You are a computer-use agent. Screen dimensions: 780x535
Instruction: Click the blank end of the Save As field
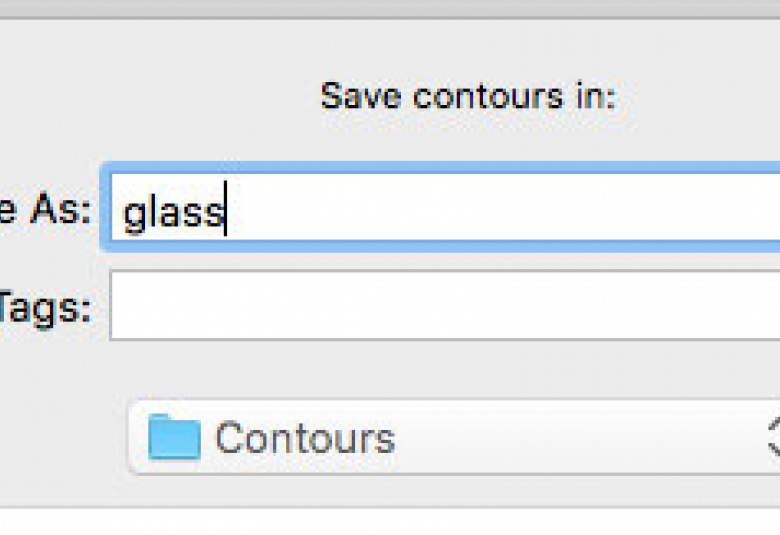tap(547, 207)
